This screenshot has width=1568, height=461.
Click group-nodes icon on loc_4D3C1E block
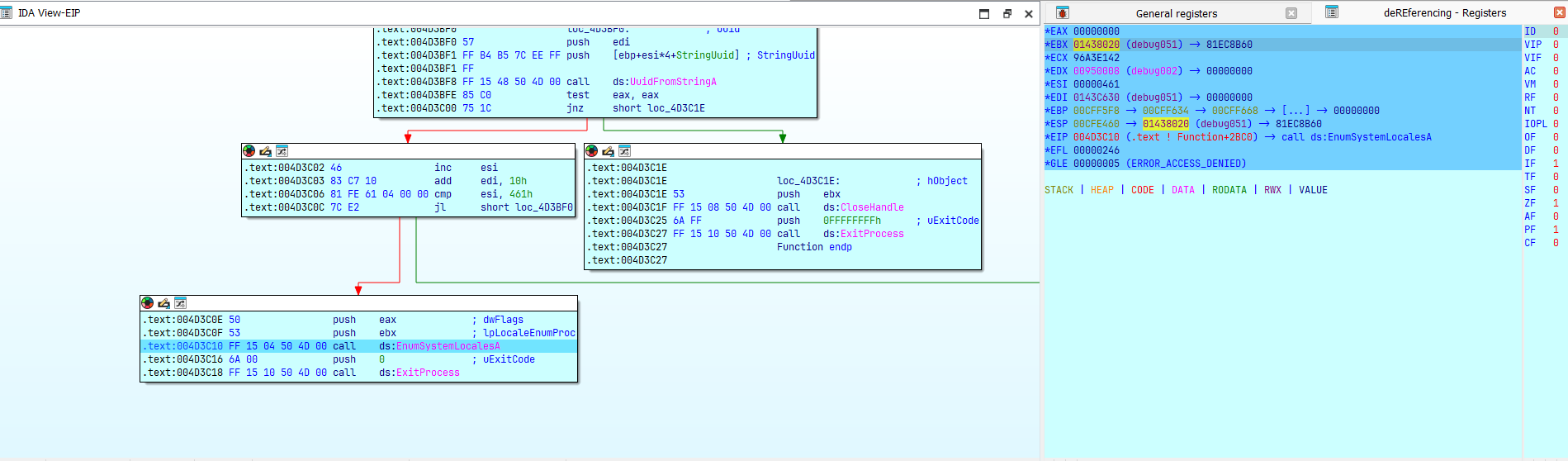624,151
